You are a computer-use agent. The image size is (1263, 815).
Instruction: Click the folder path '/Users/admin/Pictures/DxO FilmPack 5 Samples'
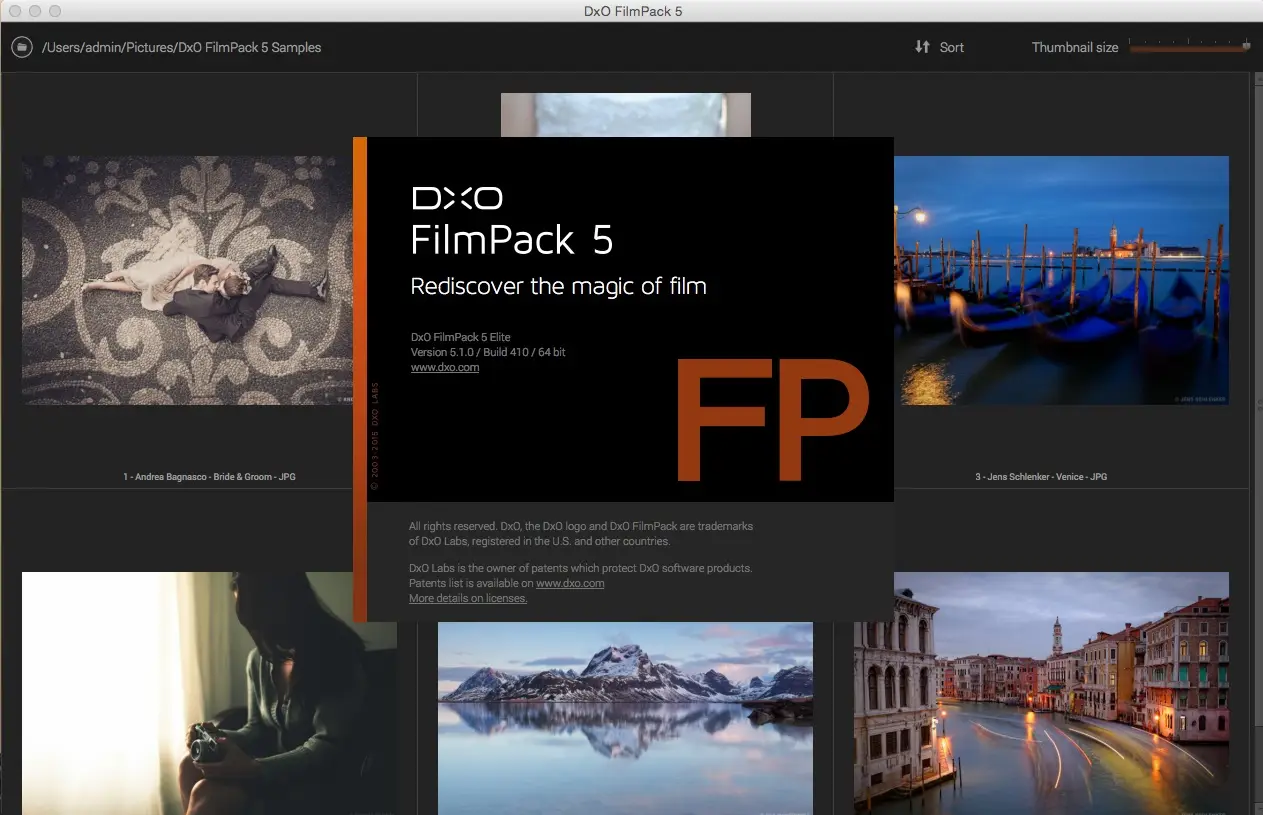[x=182, y=47]
